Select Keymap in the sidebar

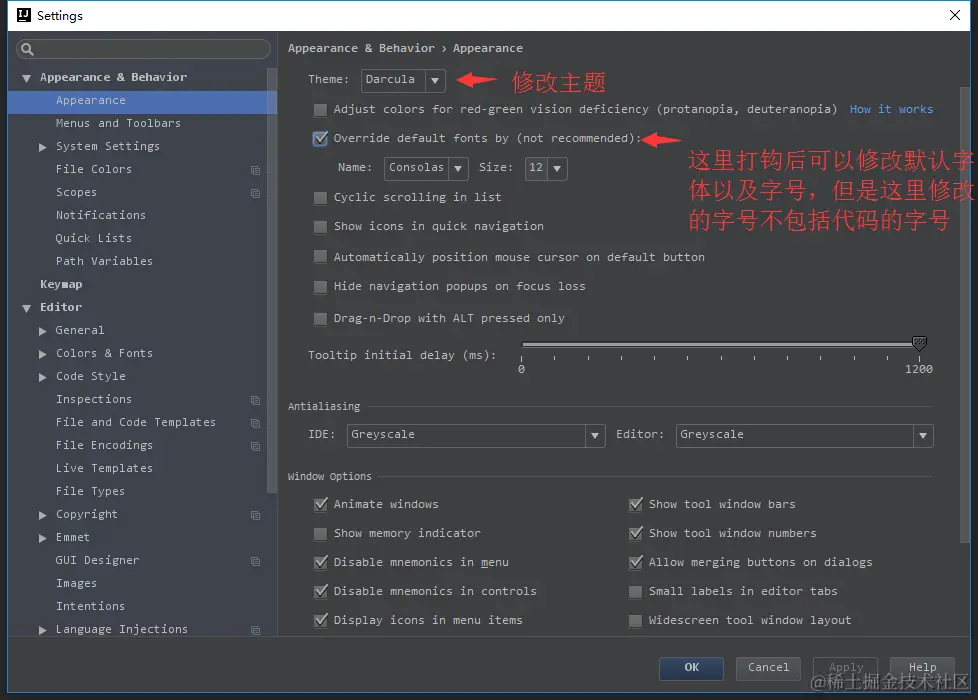(x=60, y=284)
